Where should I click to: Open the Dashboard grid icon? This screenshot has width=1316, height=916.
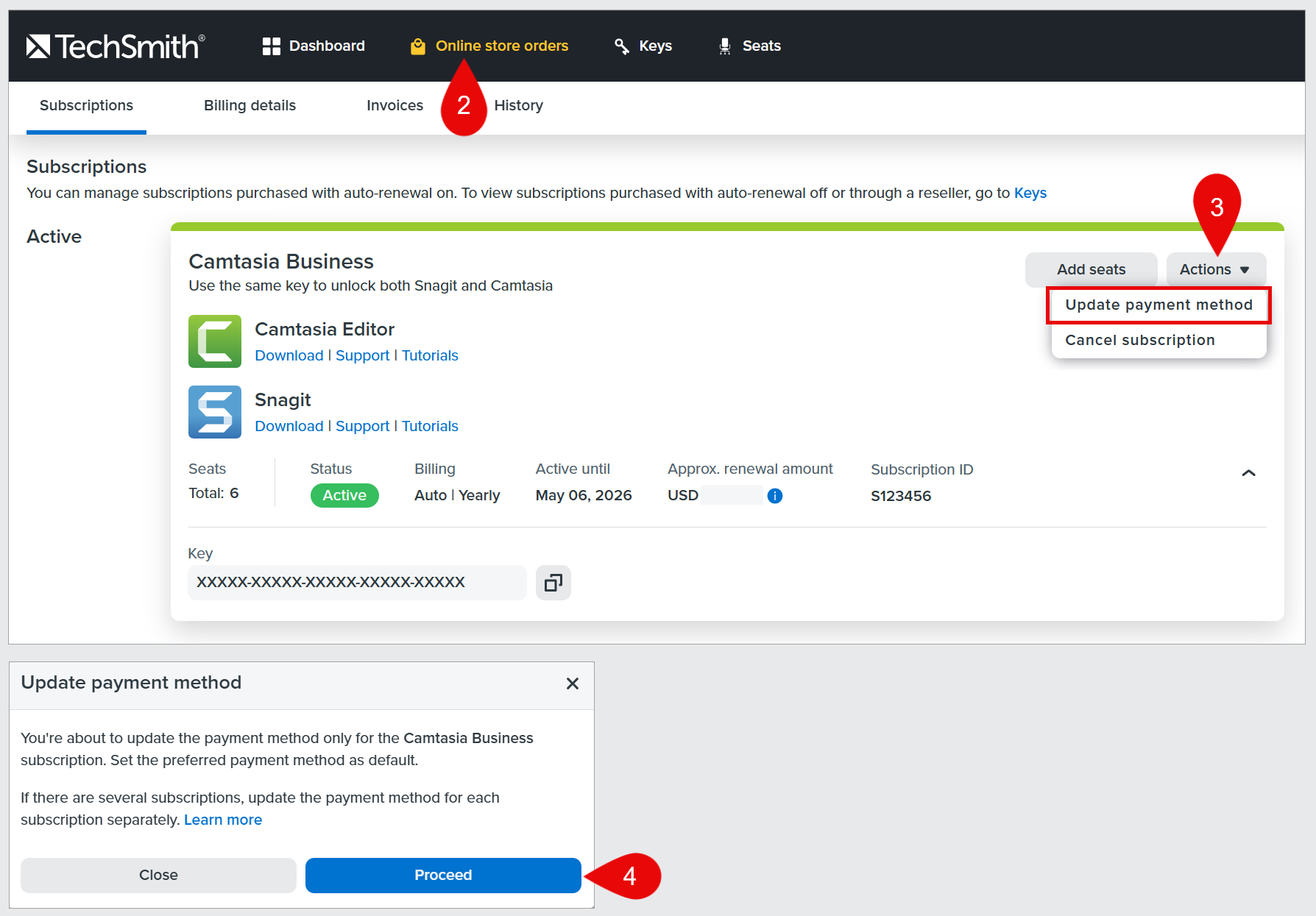click(x=272, y=46)
